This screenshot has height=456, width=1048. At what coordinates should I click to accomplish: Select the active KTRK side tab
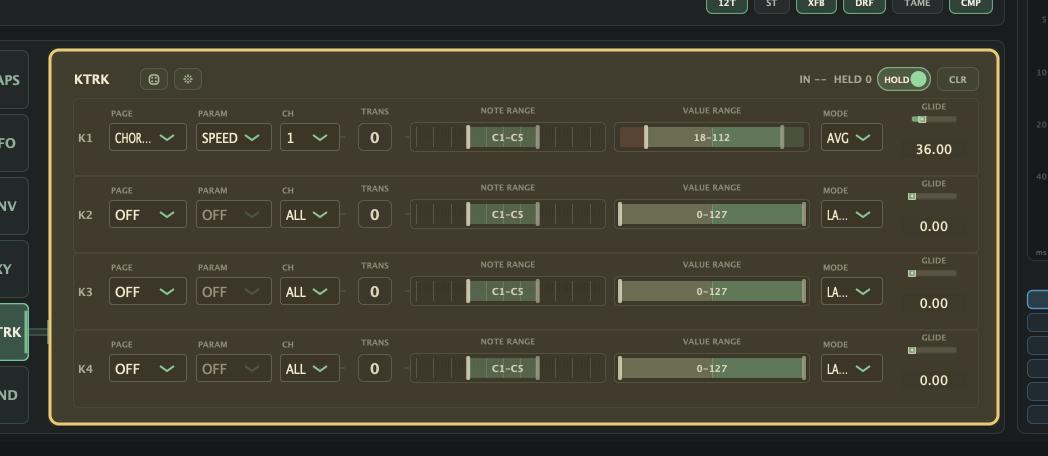pos(13,332)
